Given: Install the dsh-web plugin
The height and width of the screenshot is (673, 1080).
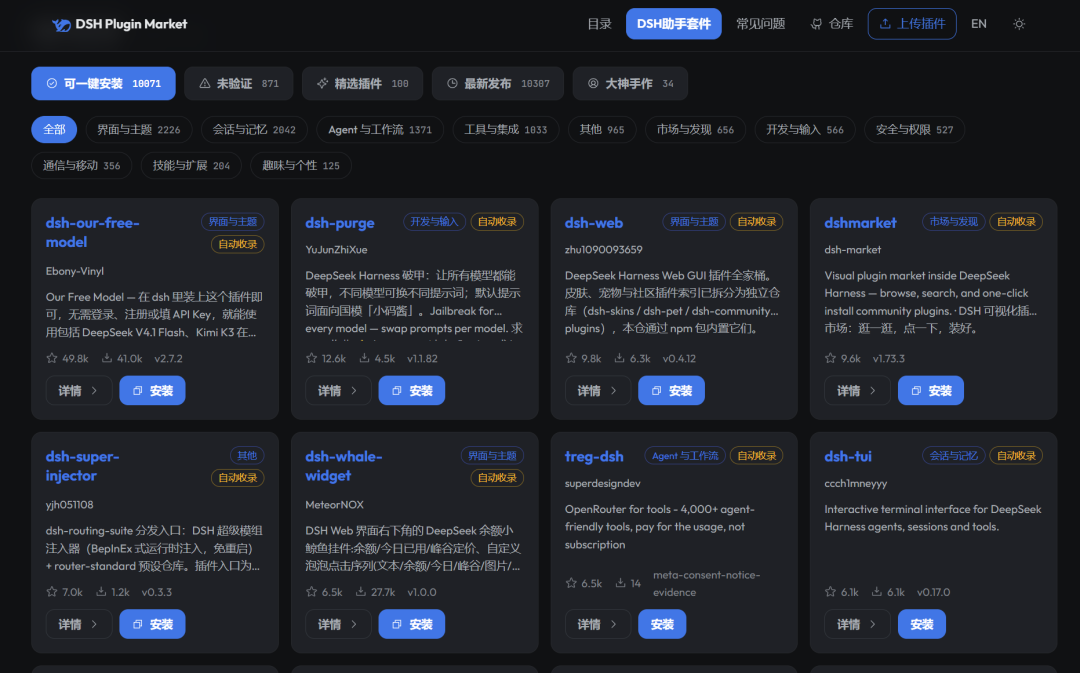Looking at the screenshot, I should (672, 391).
